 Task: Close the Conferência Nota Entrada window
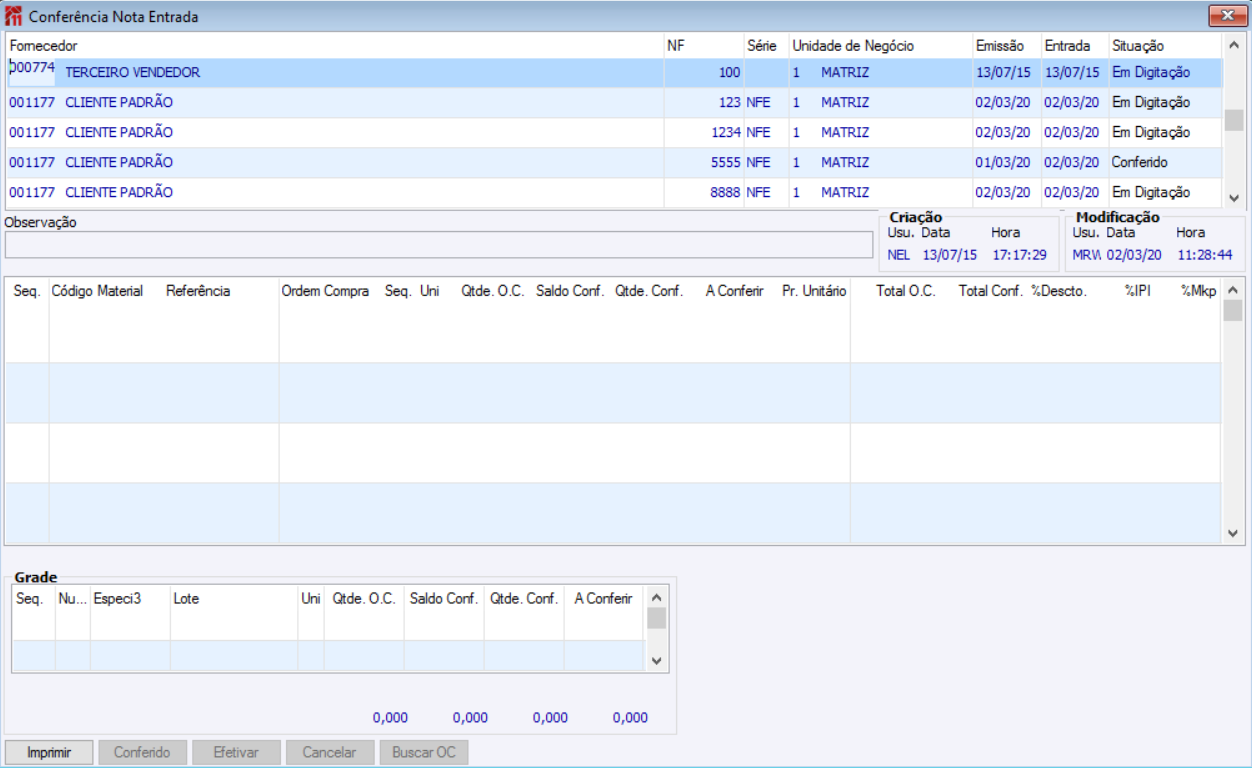1225,15
